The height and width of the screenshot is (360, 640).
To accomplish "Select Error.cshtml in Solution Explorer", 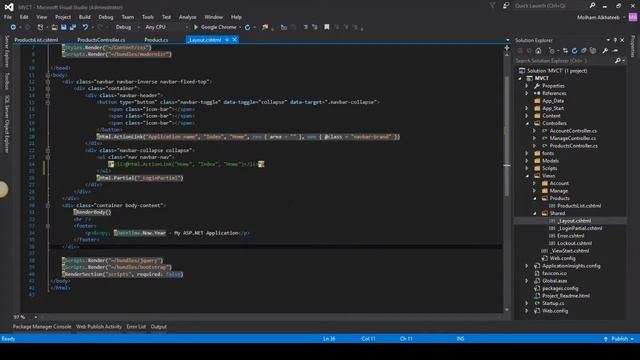I will click(571, 236).
